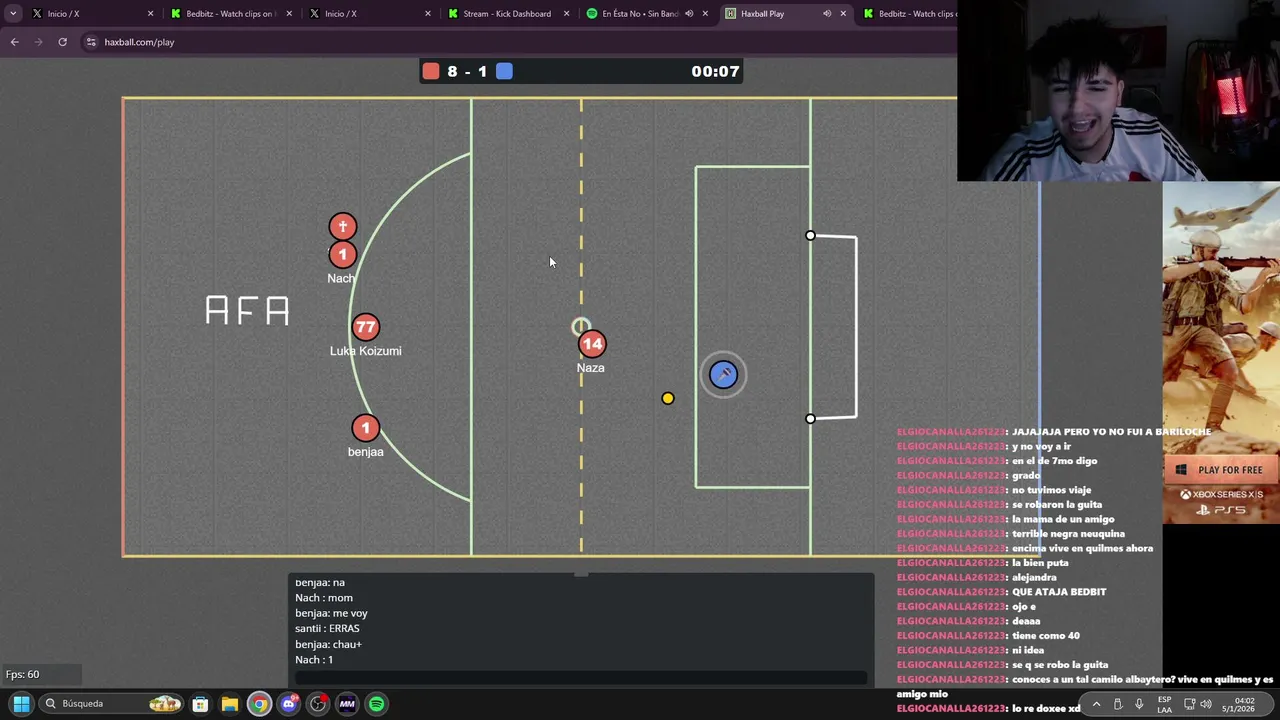Screen dimensions: 1280x720
Task: Open the ESP LAA language switcher
Action: (x=1164, y=704)
